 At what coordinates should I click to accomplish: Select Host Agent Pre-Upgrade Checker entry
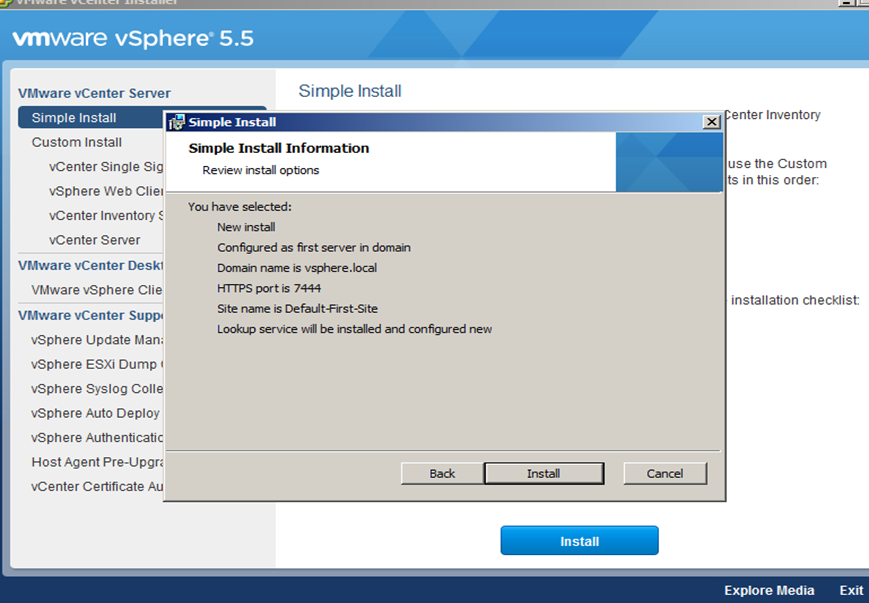point(97,461)
